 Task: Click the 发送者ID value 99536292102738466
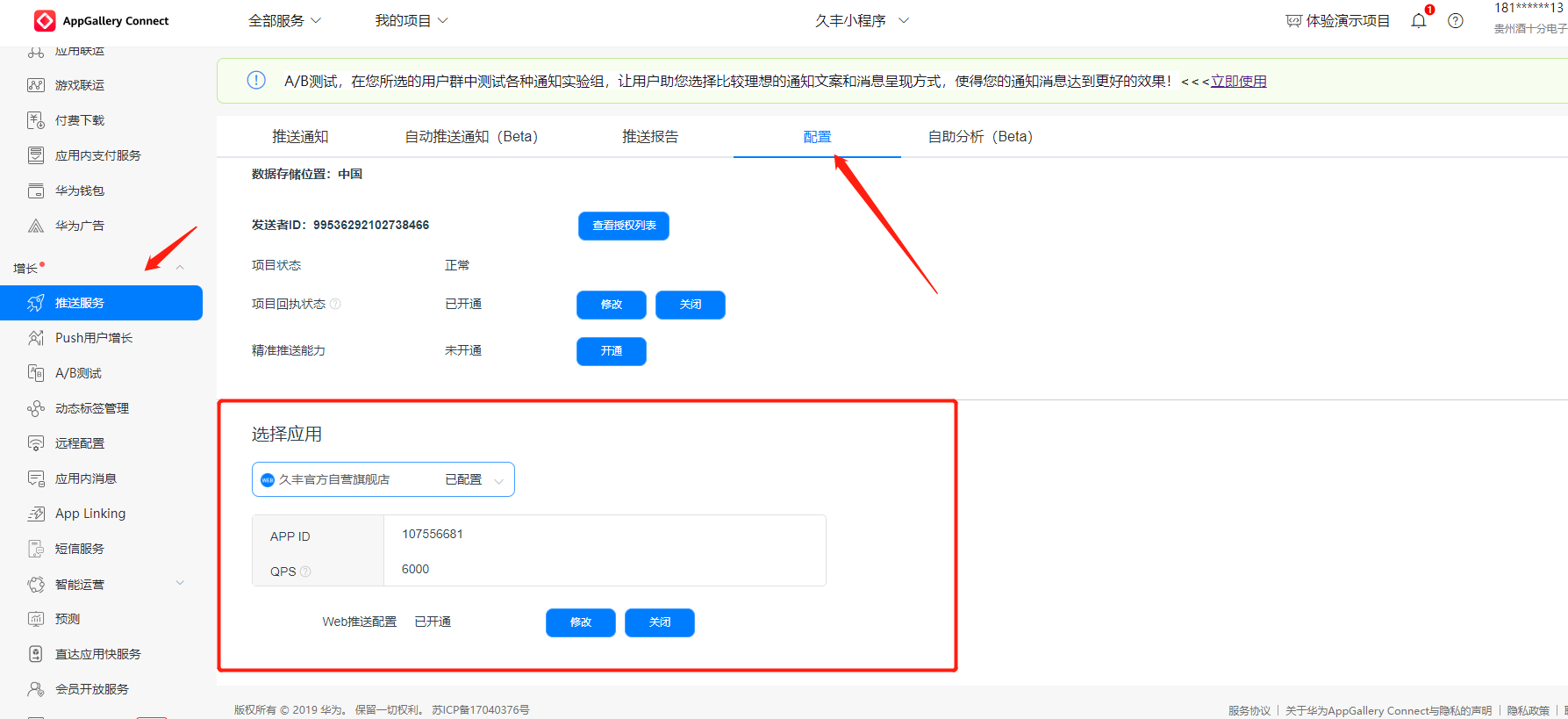point(371,226)
